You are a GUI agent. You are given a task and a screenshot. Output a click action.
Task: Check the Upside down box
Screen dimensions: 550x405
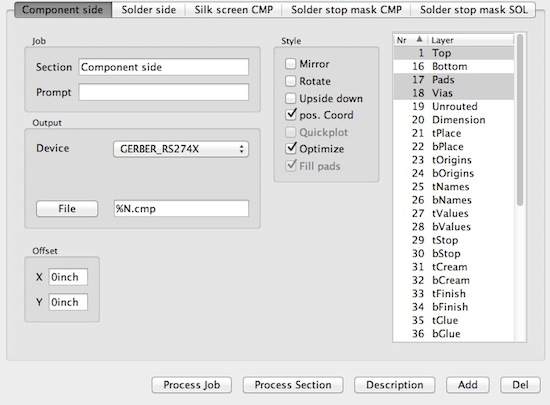tap(290, 98)
